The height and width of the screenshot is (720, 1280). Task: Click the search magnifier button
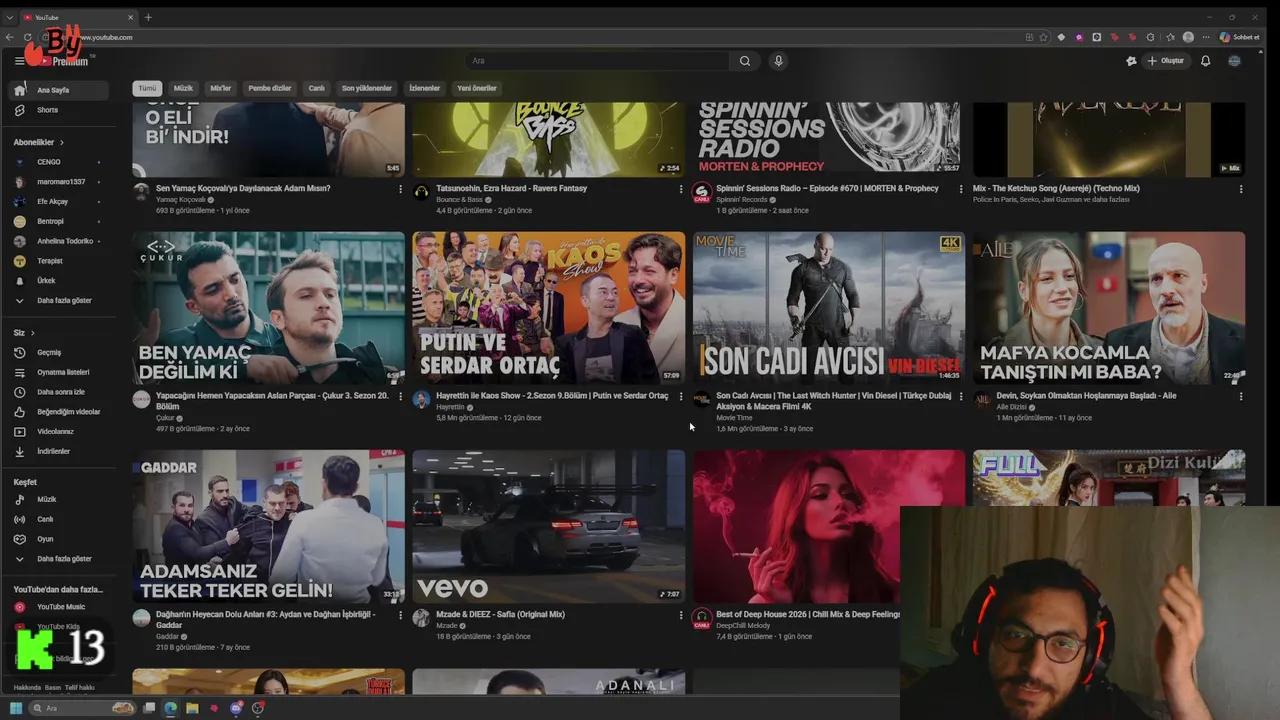click(x=745, y=61)
